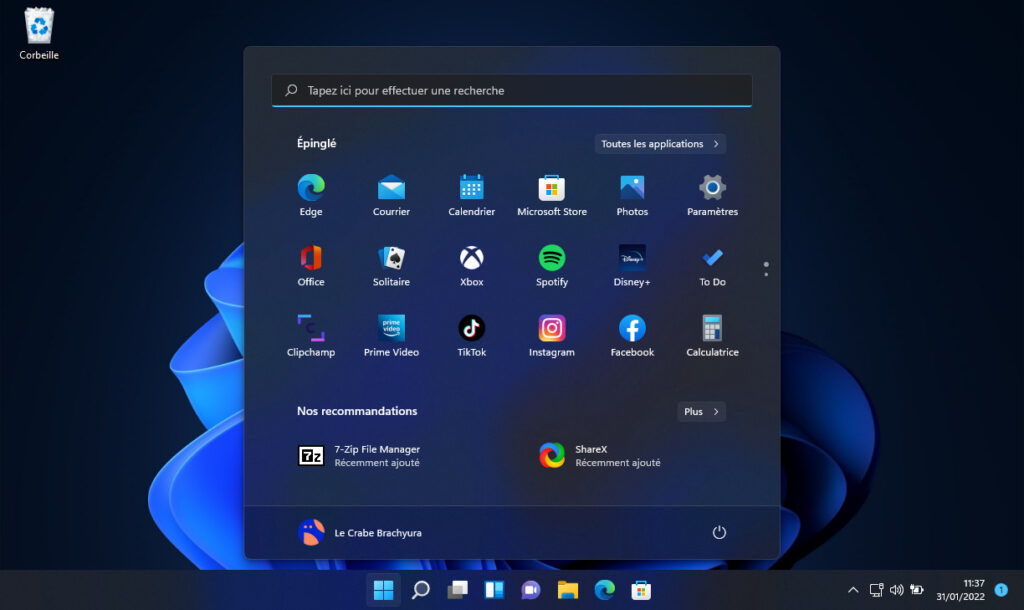1024x610 pixels.
Task: Open the clock showing 11:37 31/01/2022
Action: pyautogui.click(x=960, y=590)
